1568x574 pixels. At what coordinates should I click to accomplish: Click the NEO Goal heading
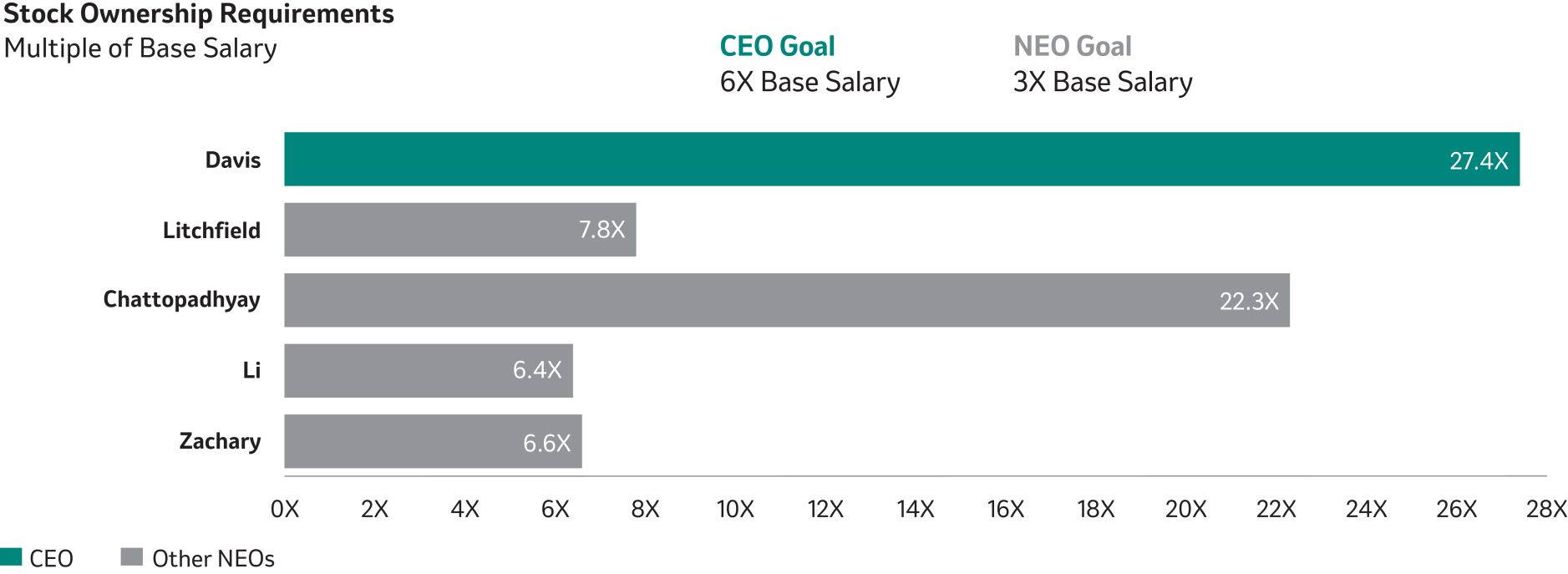pyautogui.click(x=1073, y=46)
